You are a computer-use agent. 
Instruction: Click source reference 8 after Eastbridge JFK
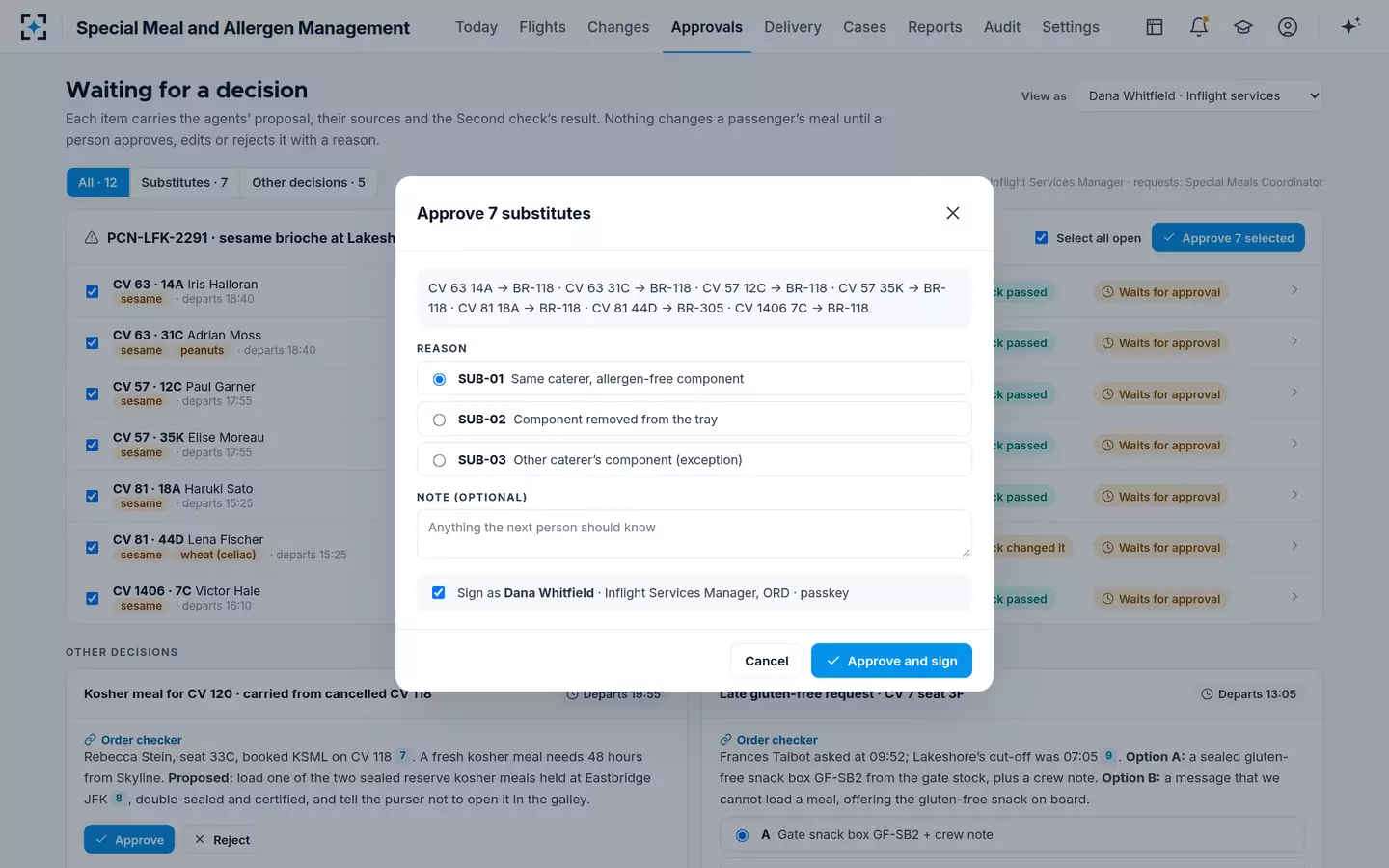click(119, 799)
